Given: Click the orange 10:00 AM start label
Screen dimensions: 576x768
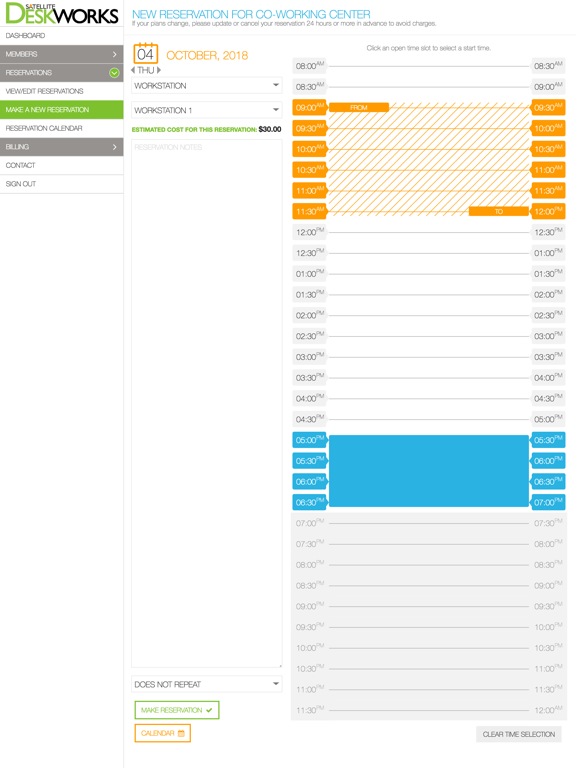Looking at the screenshot, I should click(310, 149).
